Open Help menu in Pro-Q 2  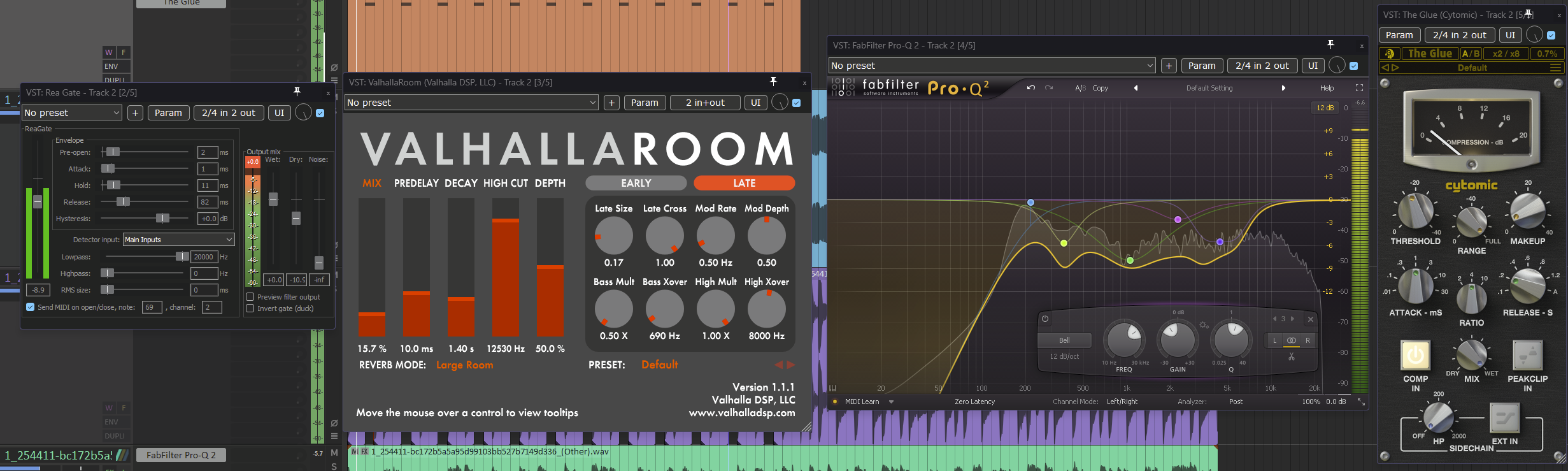pyautogui.click(x=1327, y=88)
